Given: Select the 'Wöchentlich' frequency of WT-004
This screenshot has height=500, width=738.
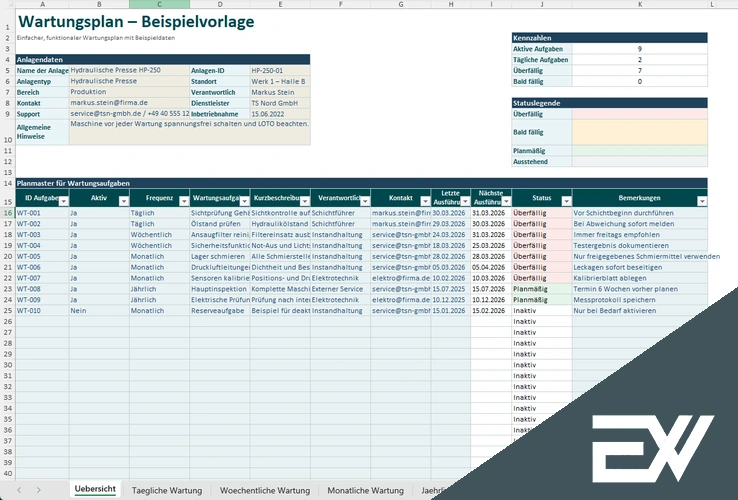Looking at the screenshot, I should pyautogui.click(x=160, y=245).
